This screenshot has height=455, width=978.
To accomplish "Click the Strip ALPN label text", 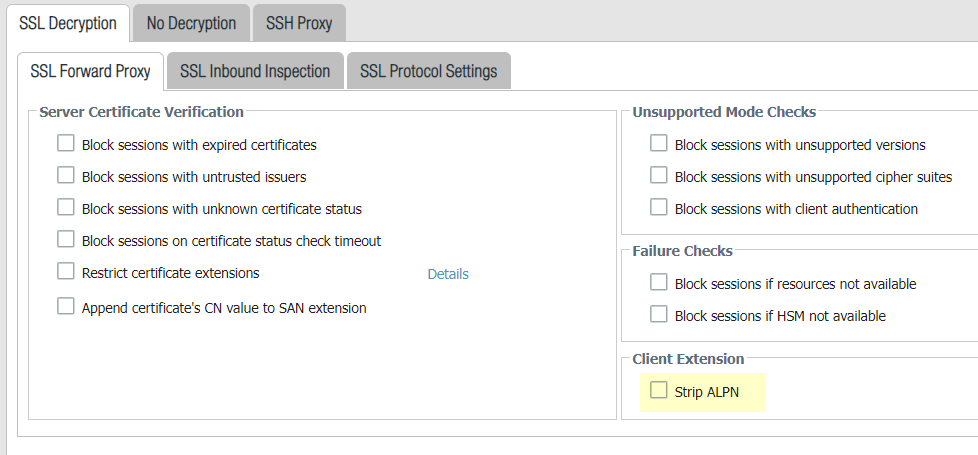I will pos(707,392).
